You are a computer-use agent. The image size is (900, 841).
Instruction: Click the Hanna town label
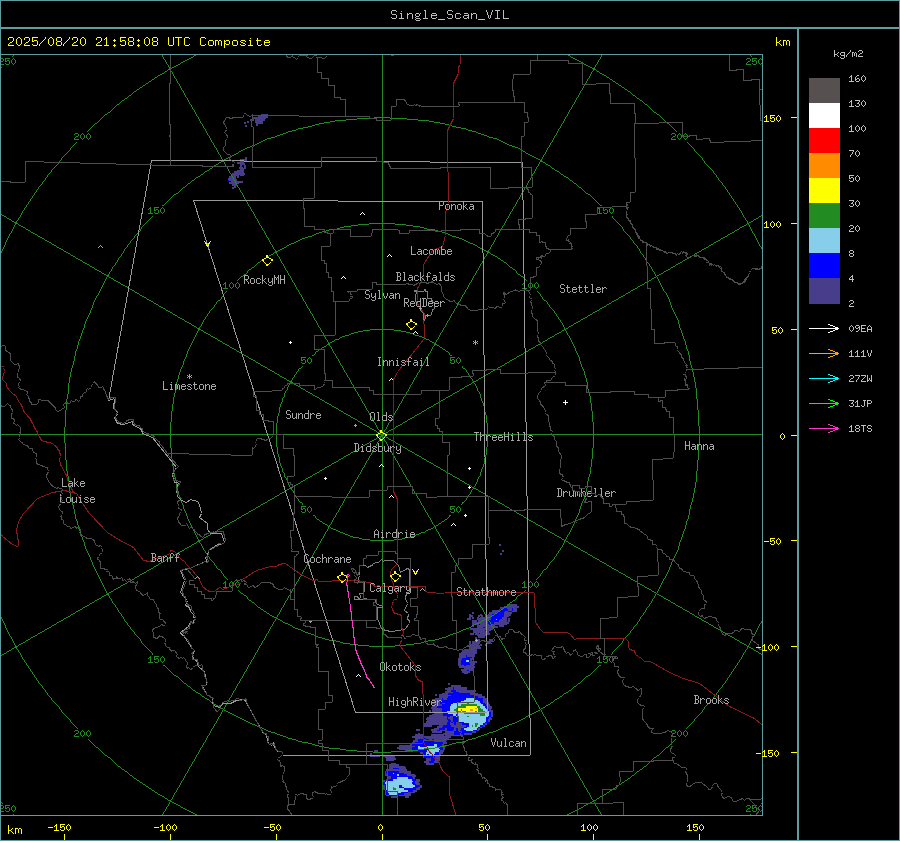click(699, 446)
